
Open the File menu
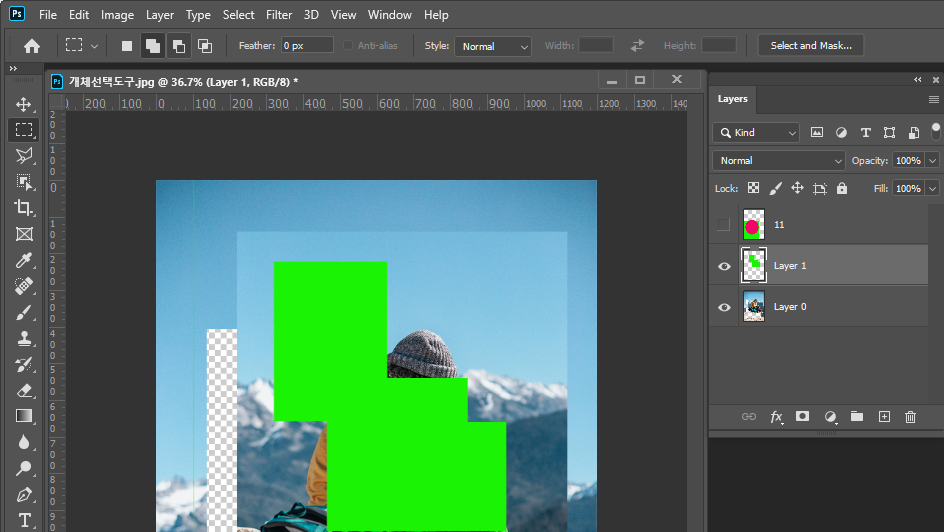pos(48,15)
